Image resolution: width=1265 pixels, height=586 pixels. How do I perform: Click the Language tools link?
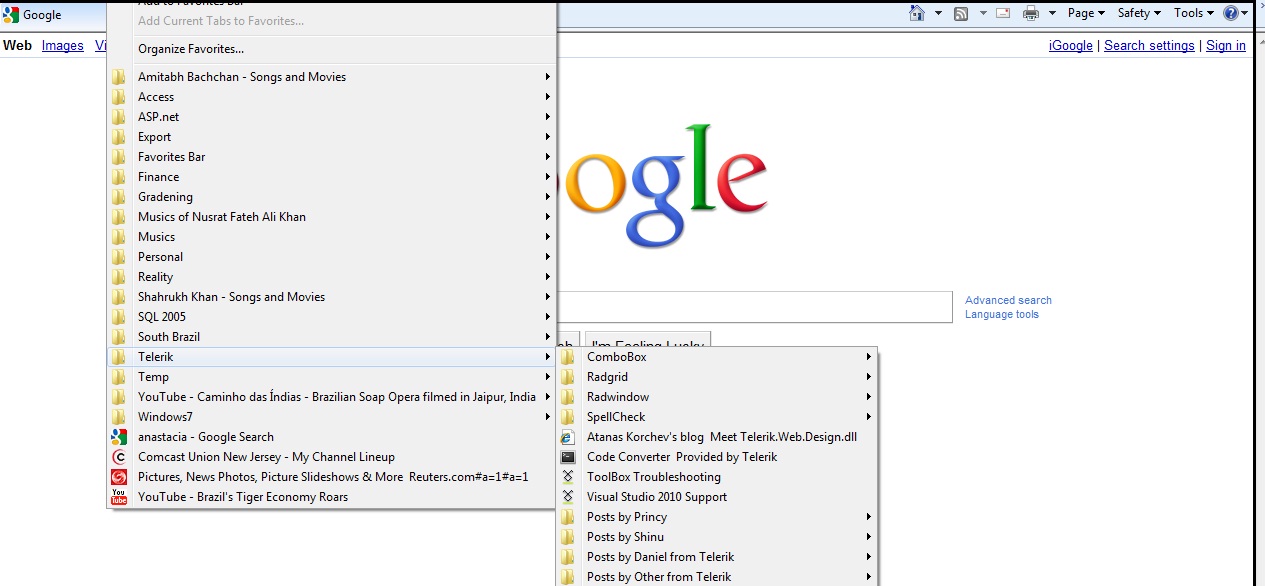point(1002,314)
